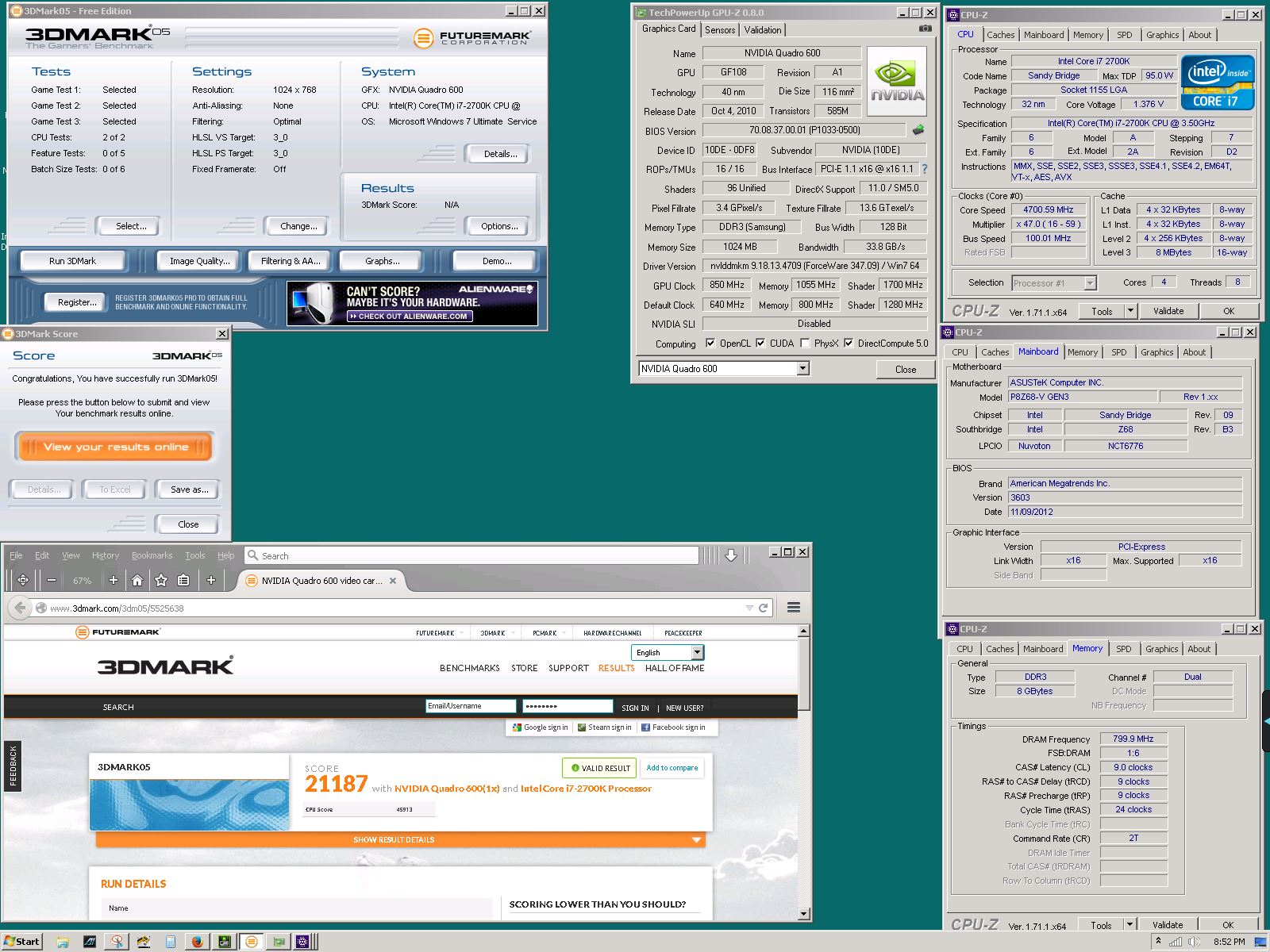Screen dimensions: 1270x952
Task: Zoom out with the browser minus icon
Action: point(52,580)
